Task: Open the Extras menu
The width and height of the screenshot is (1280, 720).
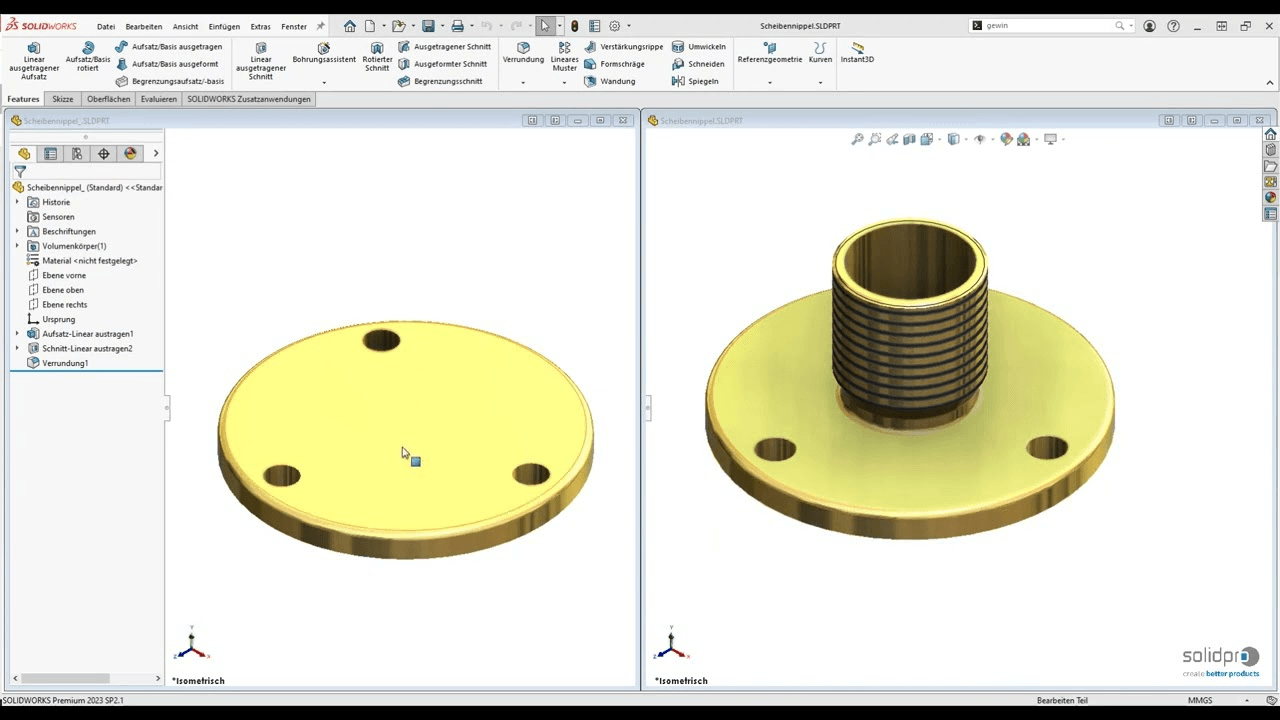Action: click(x=260, y=26)
